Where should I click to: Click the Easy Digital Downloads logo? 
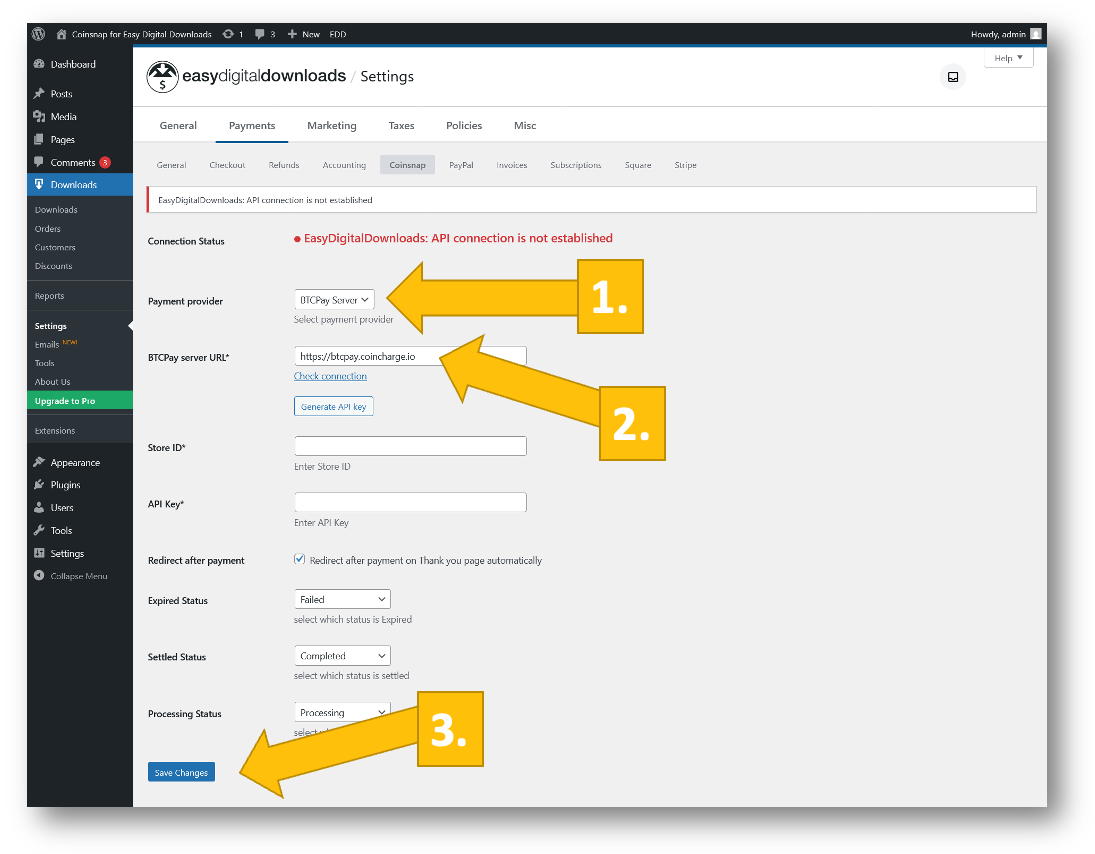[246, 76]
